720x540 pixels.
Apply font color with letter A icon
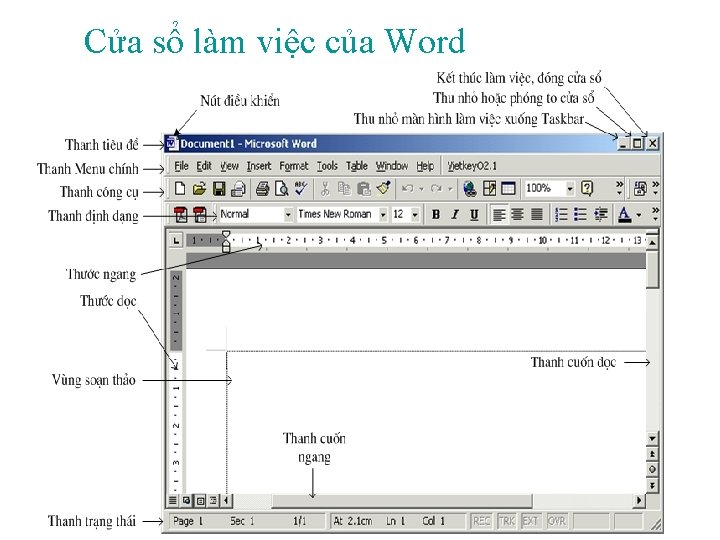[x=624, y=214]
